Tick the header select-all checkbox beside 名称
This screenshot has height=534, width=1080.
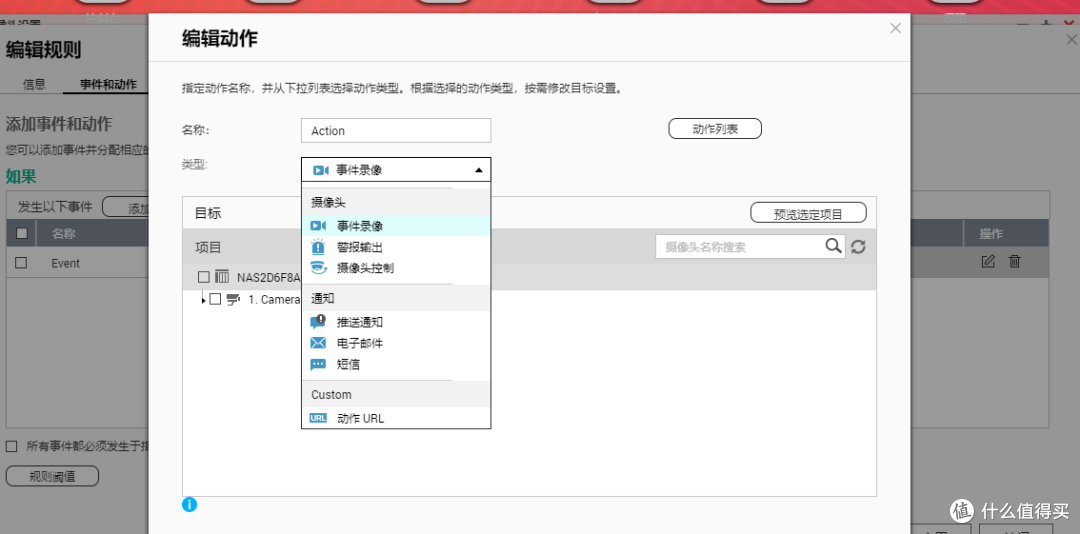[x=21, y=234]
